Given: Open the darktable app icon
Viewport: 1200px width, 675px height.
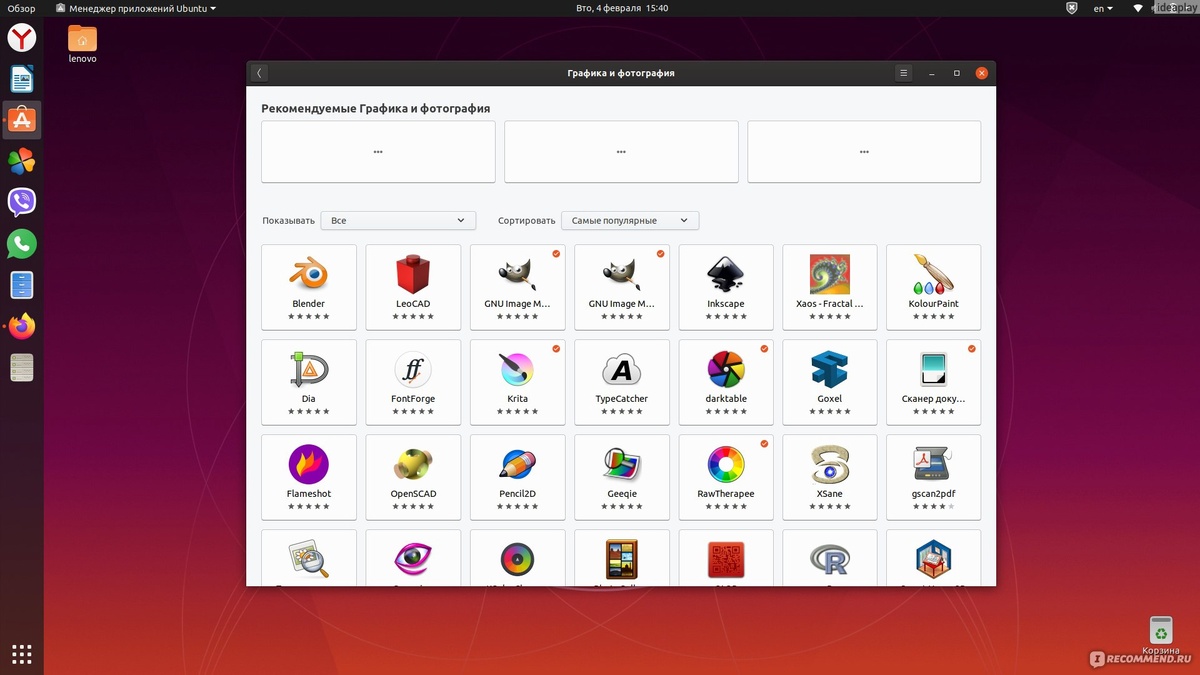Looking at the screenshot, I should click(725, 369).
